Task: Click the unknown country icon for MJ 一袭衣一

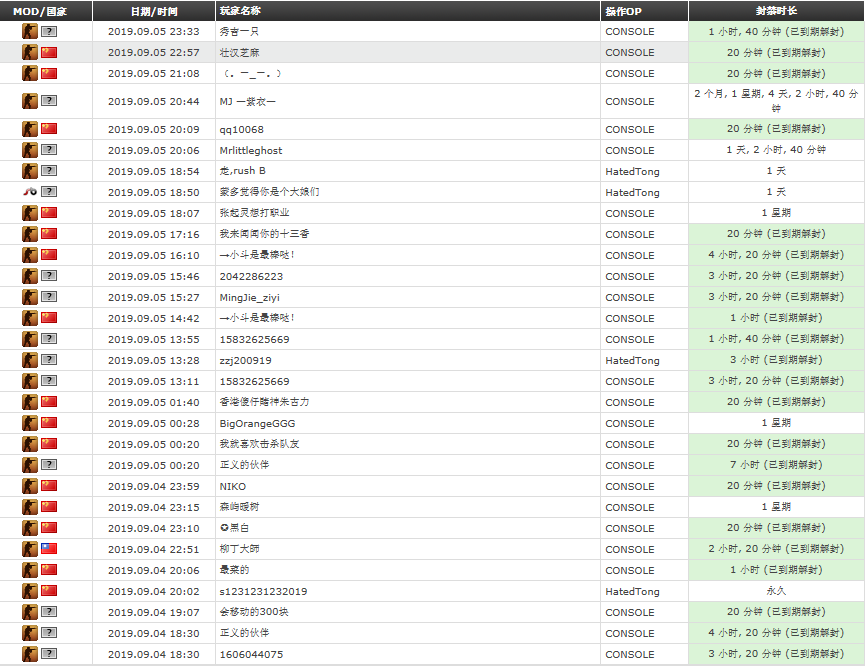Action: pos(49,100)
